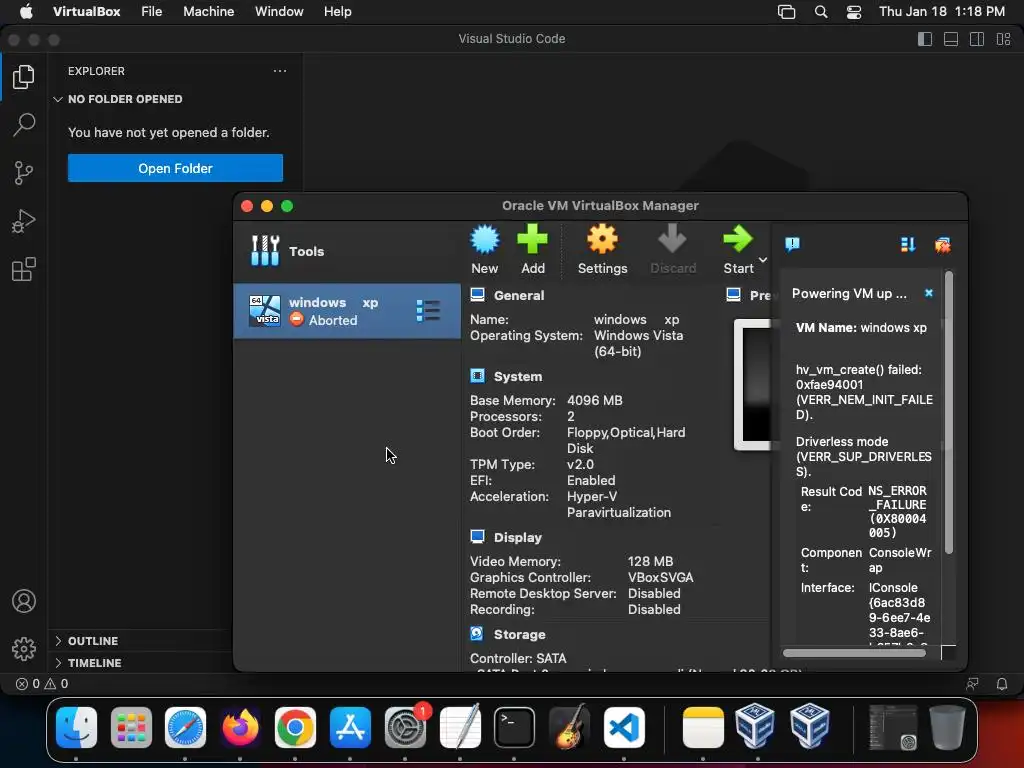Open VS Code notifications bell
The height and width of the screenshot is (768, 1024).
point(1002,684)
